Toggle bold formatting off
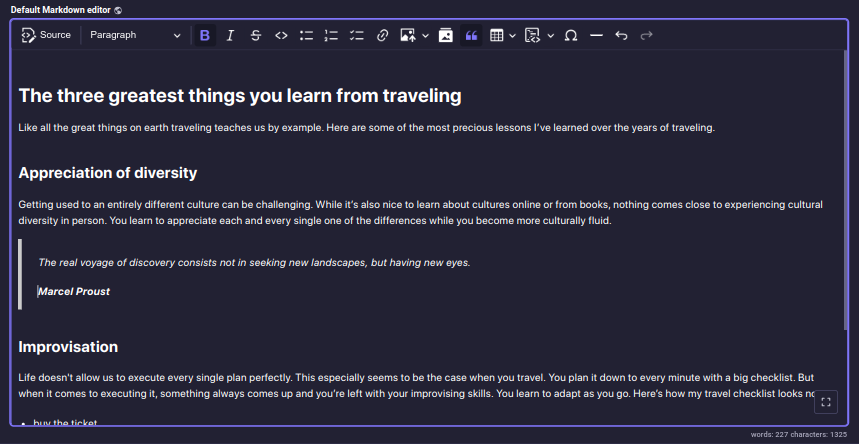 click(x=205, y=35)
